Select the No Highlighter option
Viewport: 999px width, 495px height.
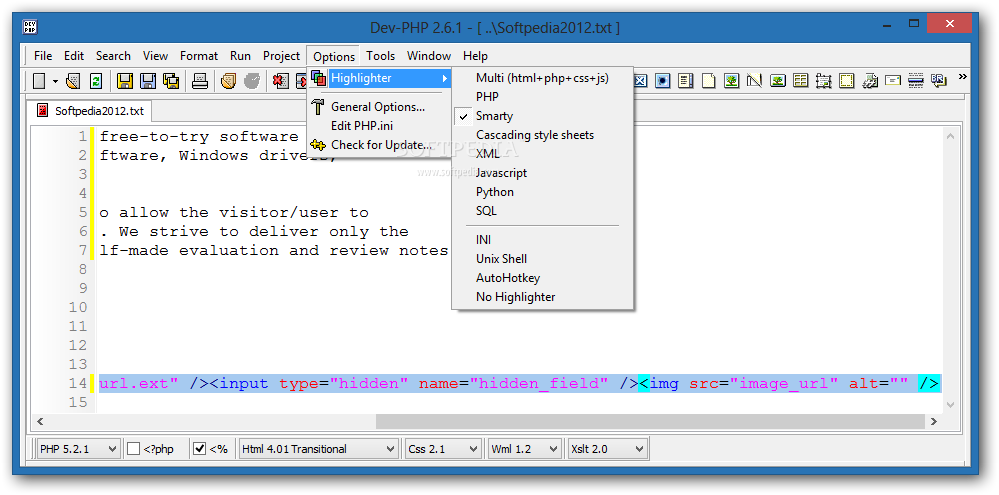click(x=543, y=297)
